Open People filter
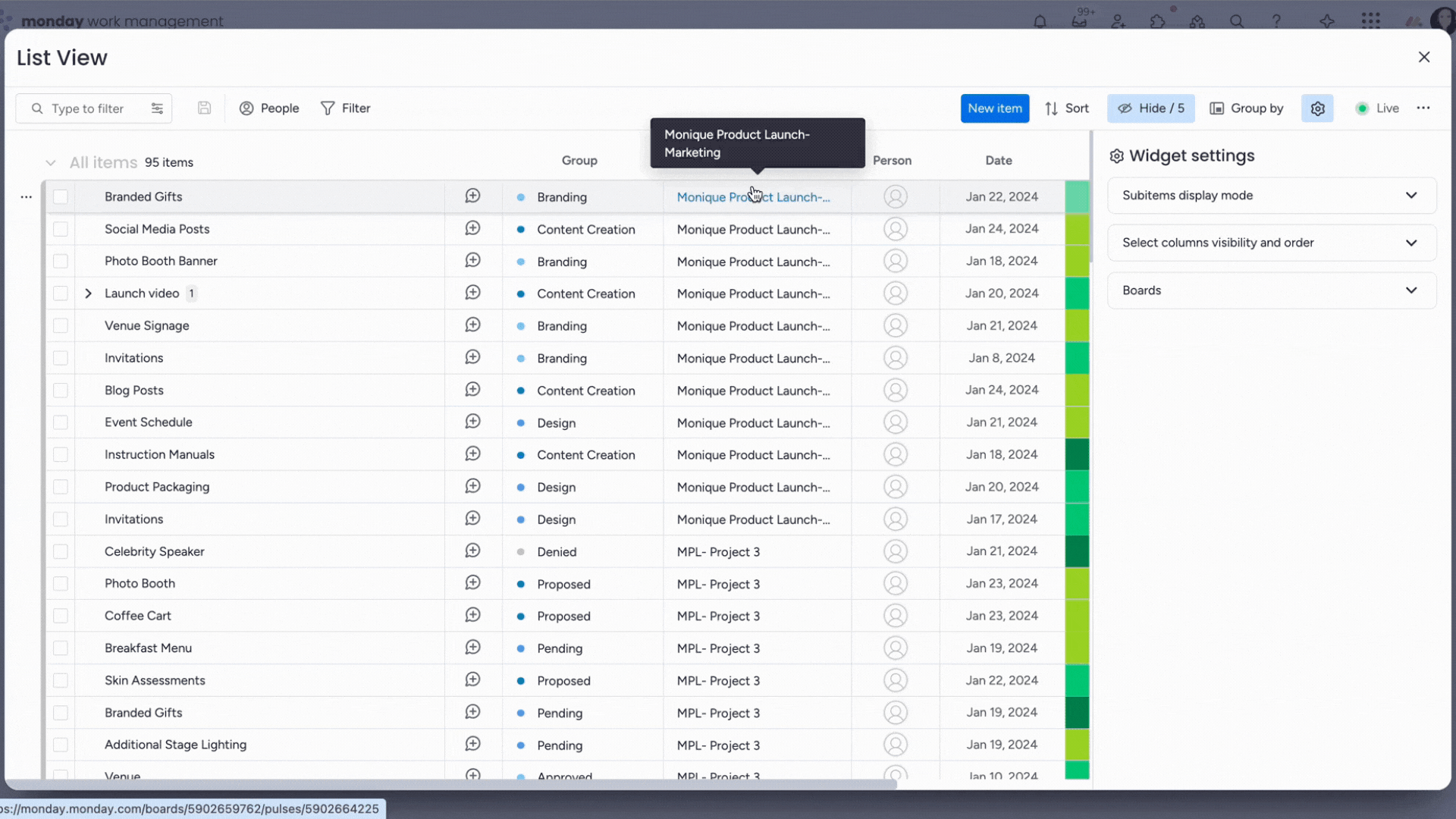The width and height of the screenshot is (1456, 819). (x=269, y=108)
